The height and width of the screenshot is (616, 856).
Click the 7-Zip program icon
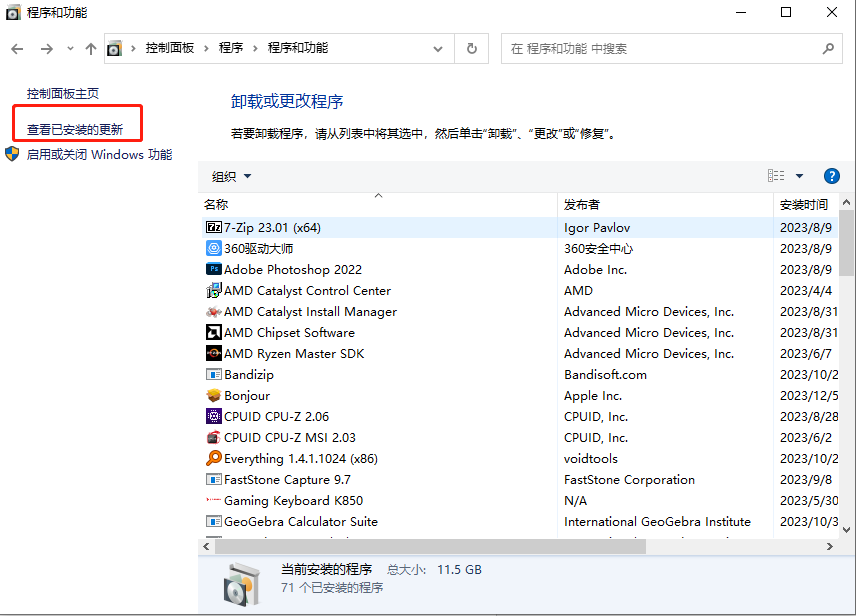[213, 227]
